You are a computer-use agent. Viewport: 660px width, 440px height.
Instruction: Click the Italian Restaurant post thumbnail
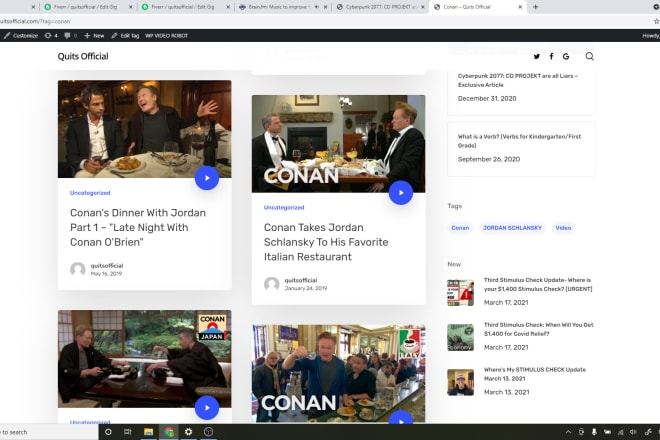coord(338,144)
